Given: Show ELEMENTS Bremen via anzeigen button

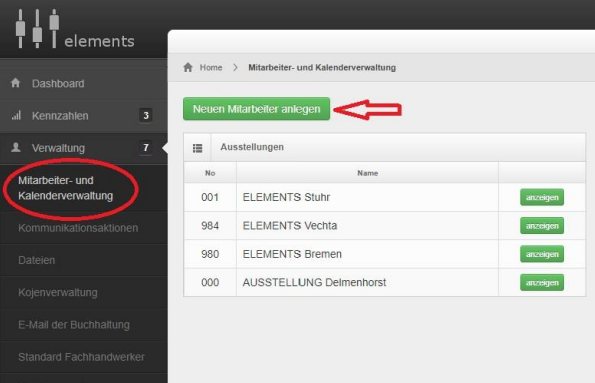Looking at the screenshot, I should point(542,254).
